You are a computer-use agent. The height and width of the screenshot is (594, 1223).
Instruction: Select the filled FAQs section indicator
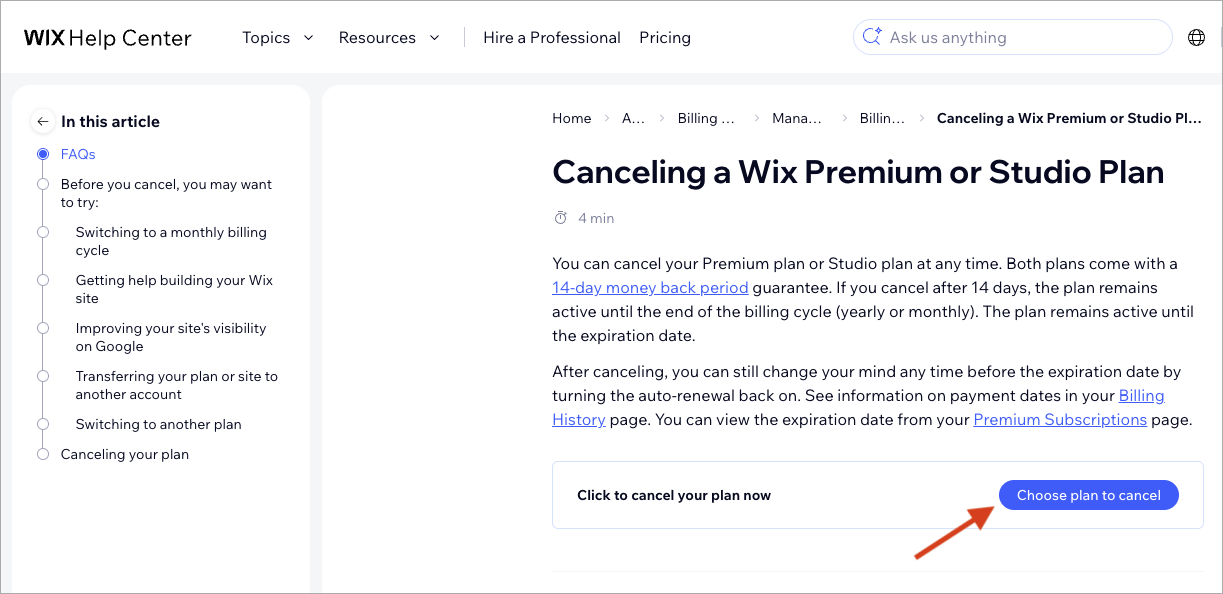click(x=43, y=153)
